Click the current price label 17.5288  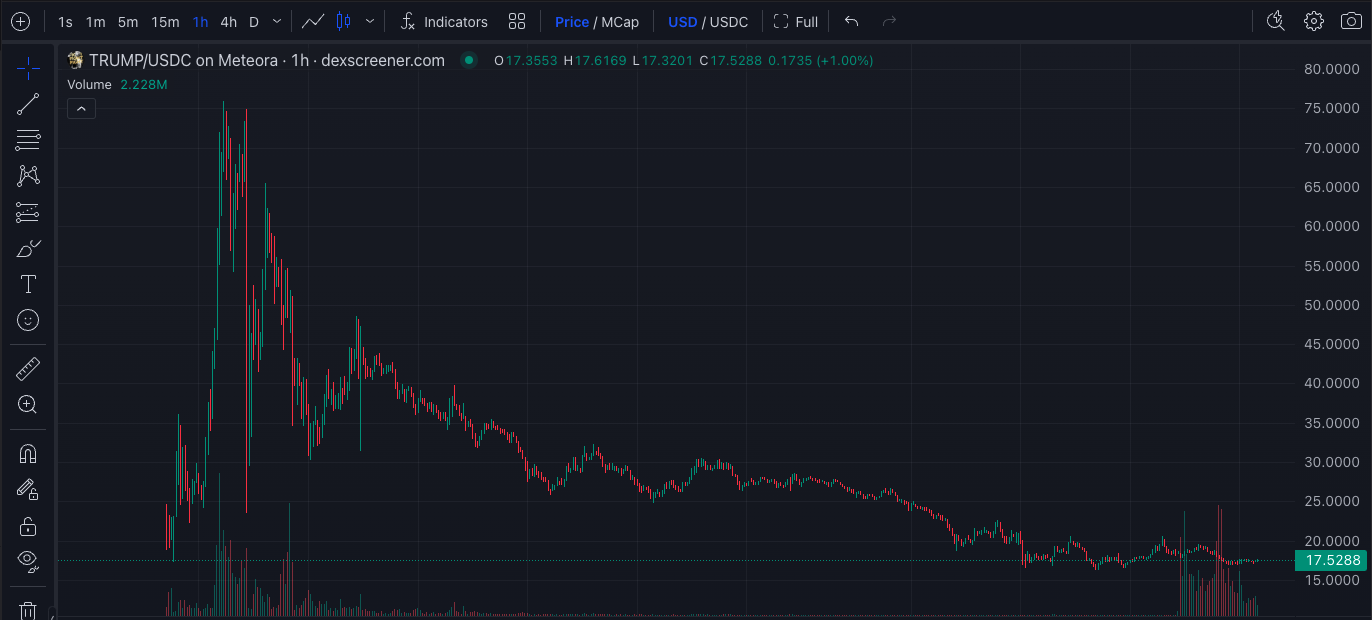pos(1333,560)
